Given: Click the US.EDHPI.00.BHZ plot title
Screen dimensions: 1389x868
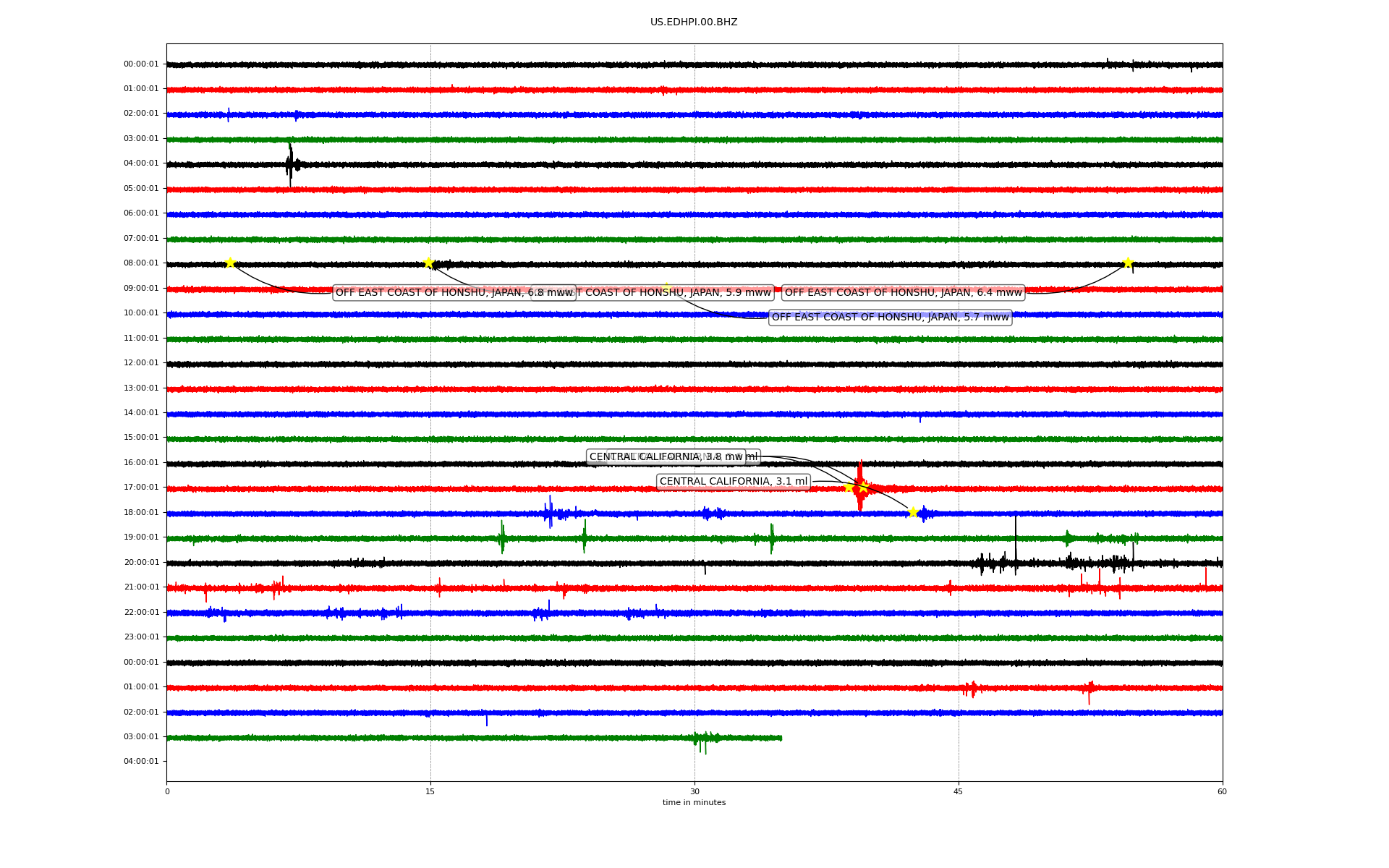Looking at the screenshot, I should [x=694, y=22].
